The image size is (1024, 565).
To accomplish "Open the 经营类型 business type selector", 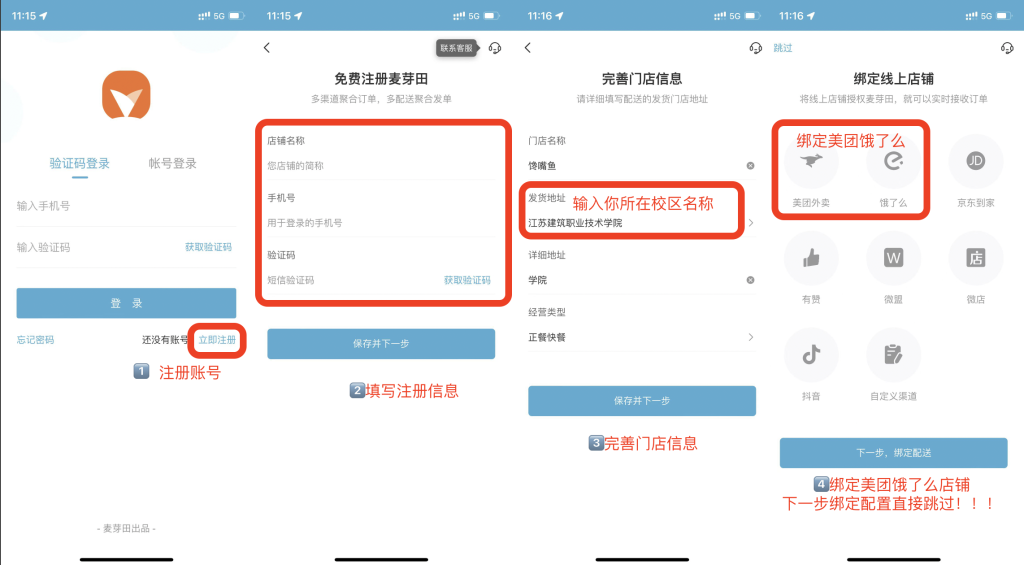I will pos(750,337).
